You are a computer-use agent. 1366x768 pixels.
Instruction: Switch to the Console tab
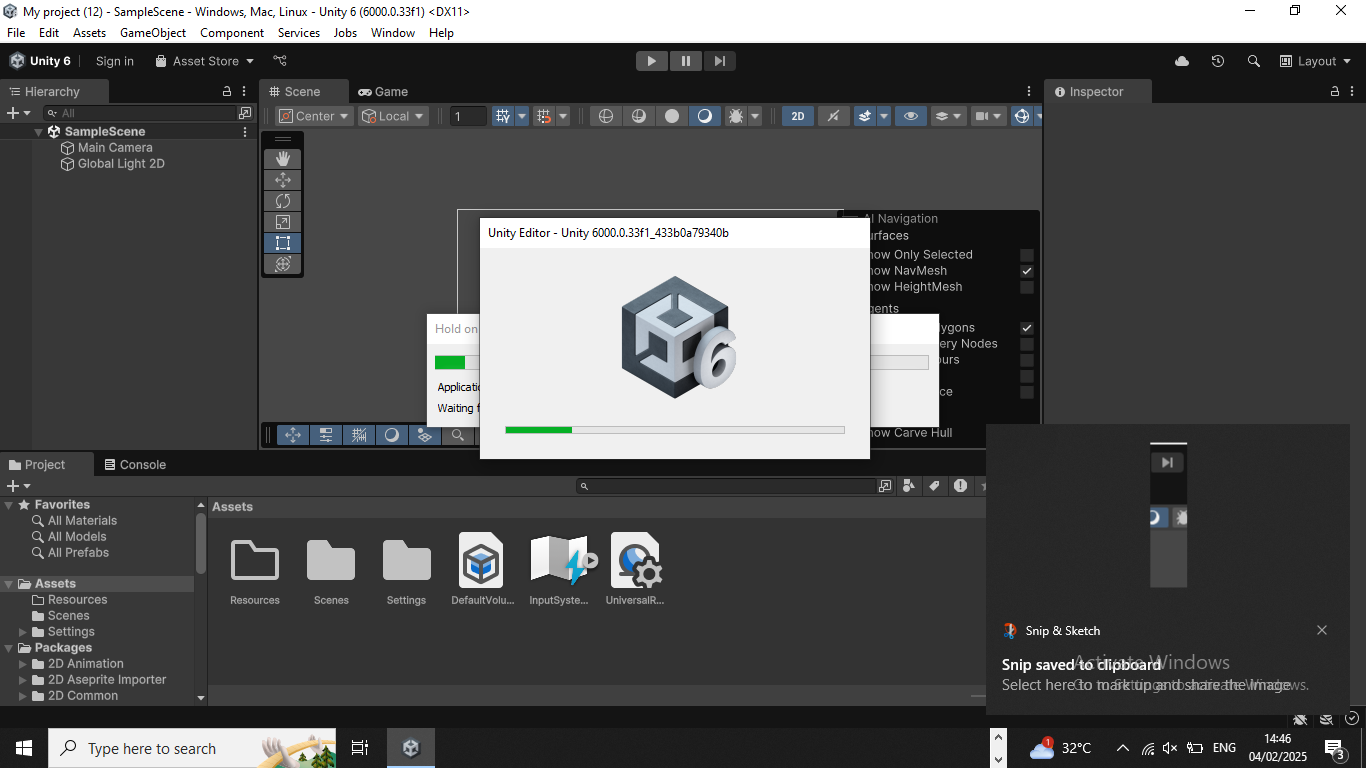tap(135, 465)
